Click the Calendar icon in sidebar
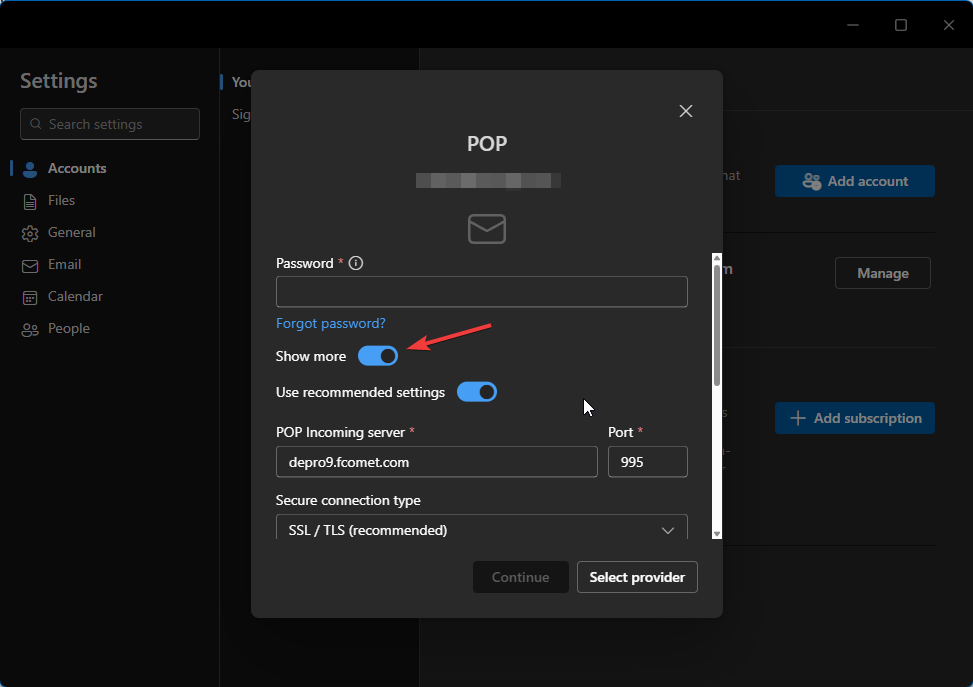 pos(30,298)
